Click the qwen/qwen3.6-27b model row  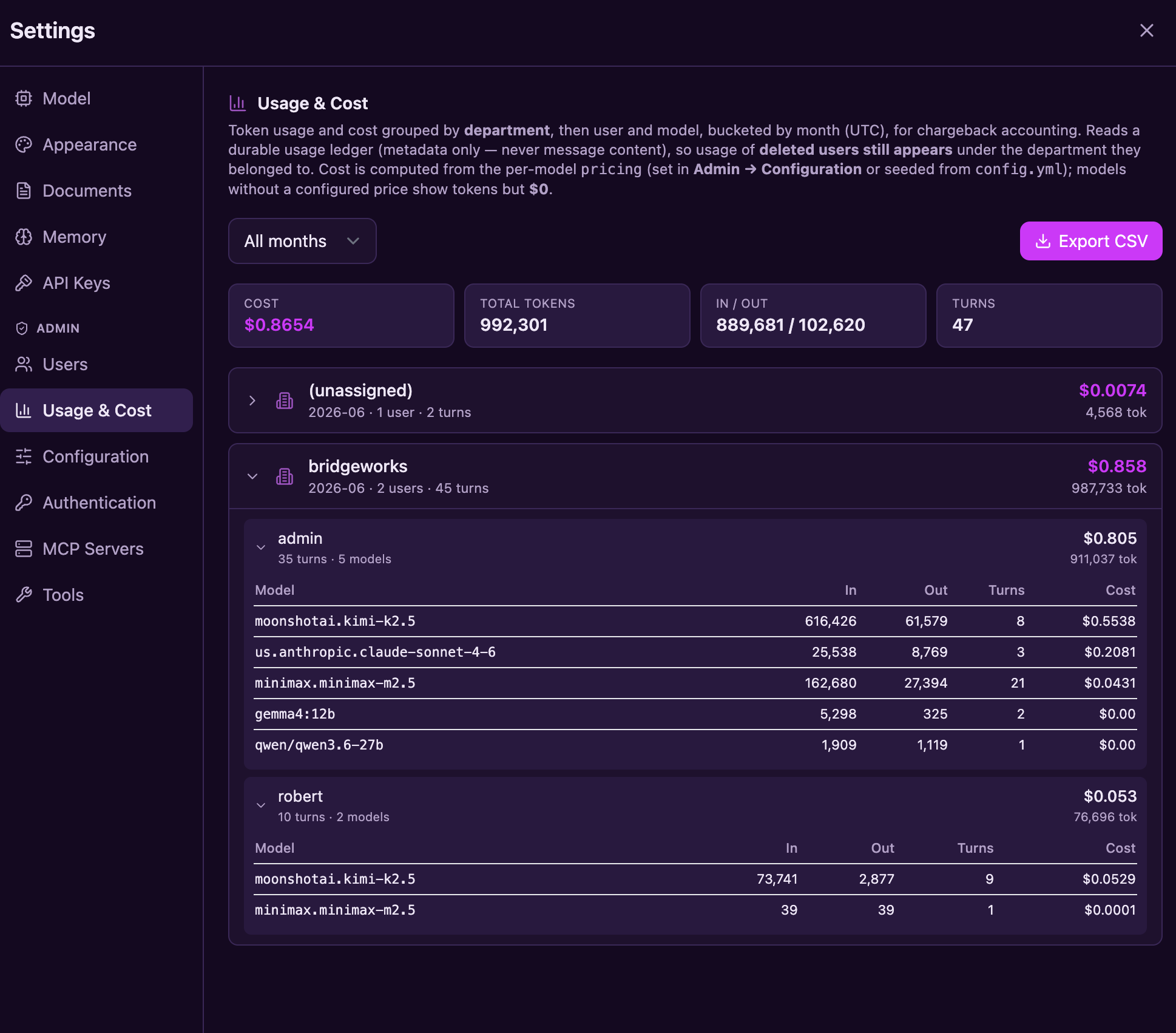pos(695,745)
